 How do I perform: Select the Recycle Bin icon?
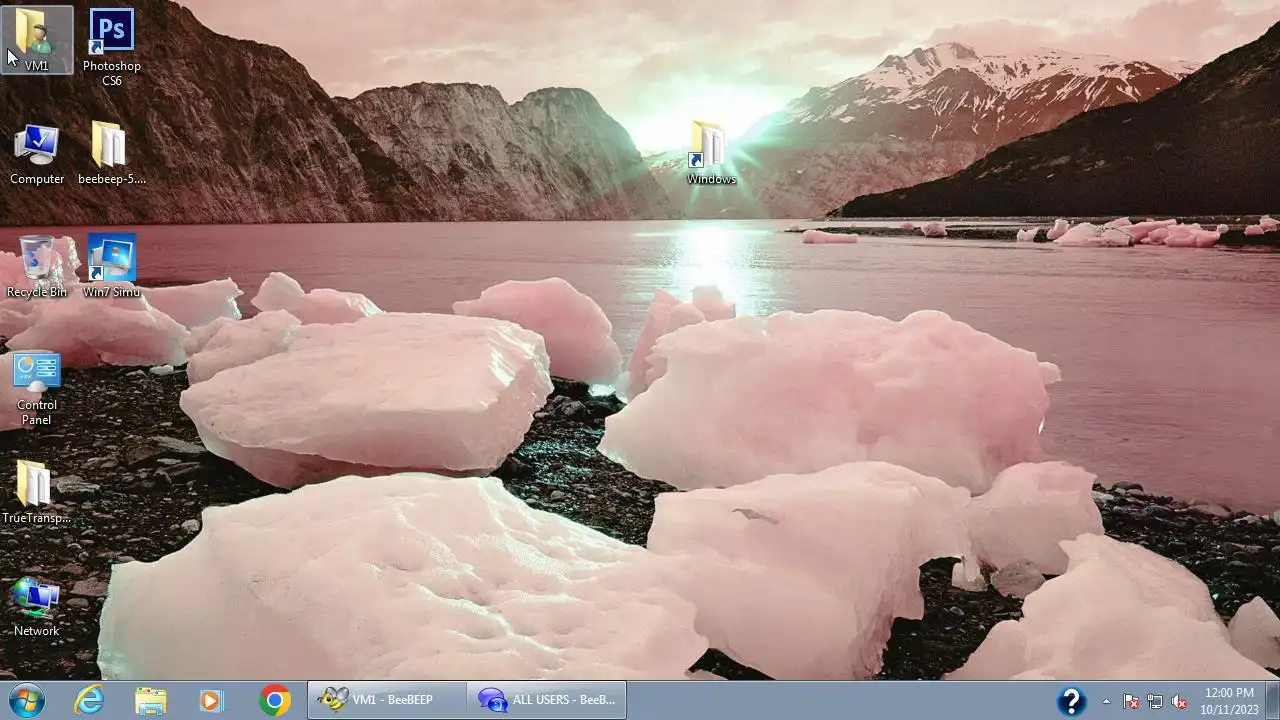coord(37,267)
